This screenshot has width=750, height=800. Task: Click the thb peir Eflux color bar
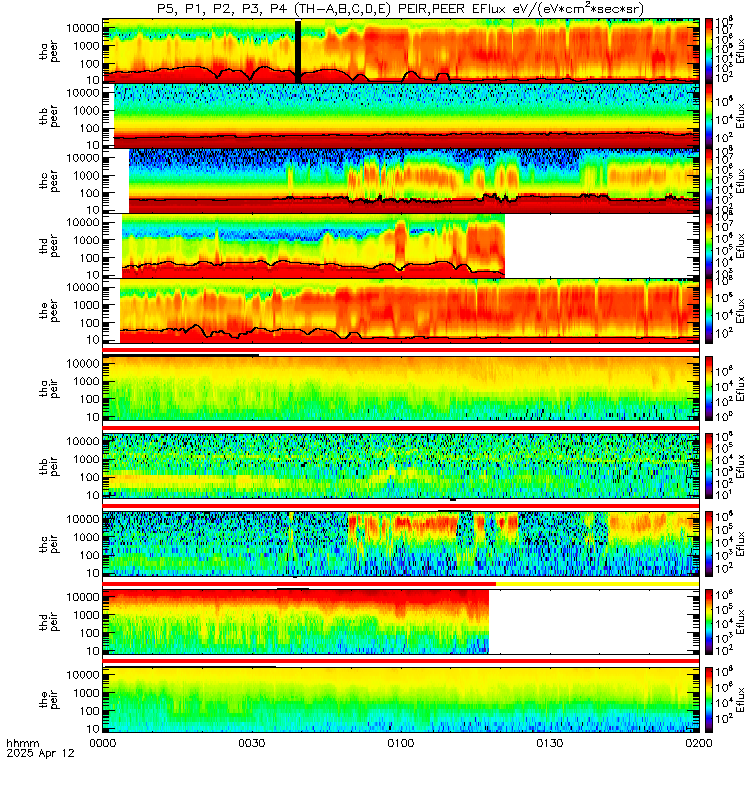point(709,466)
